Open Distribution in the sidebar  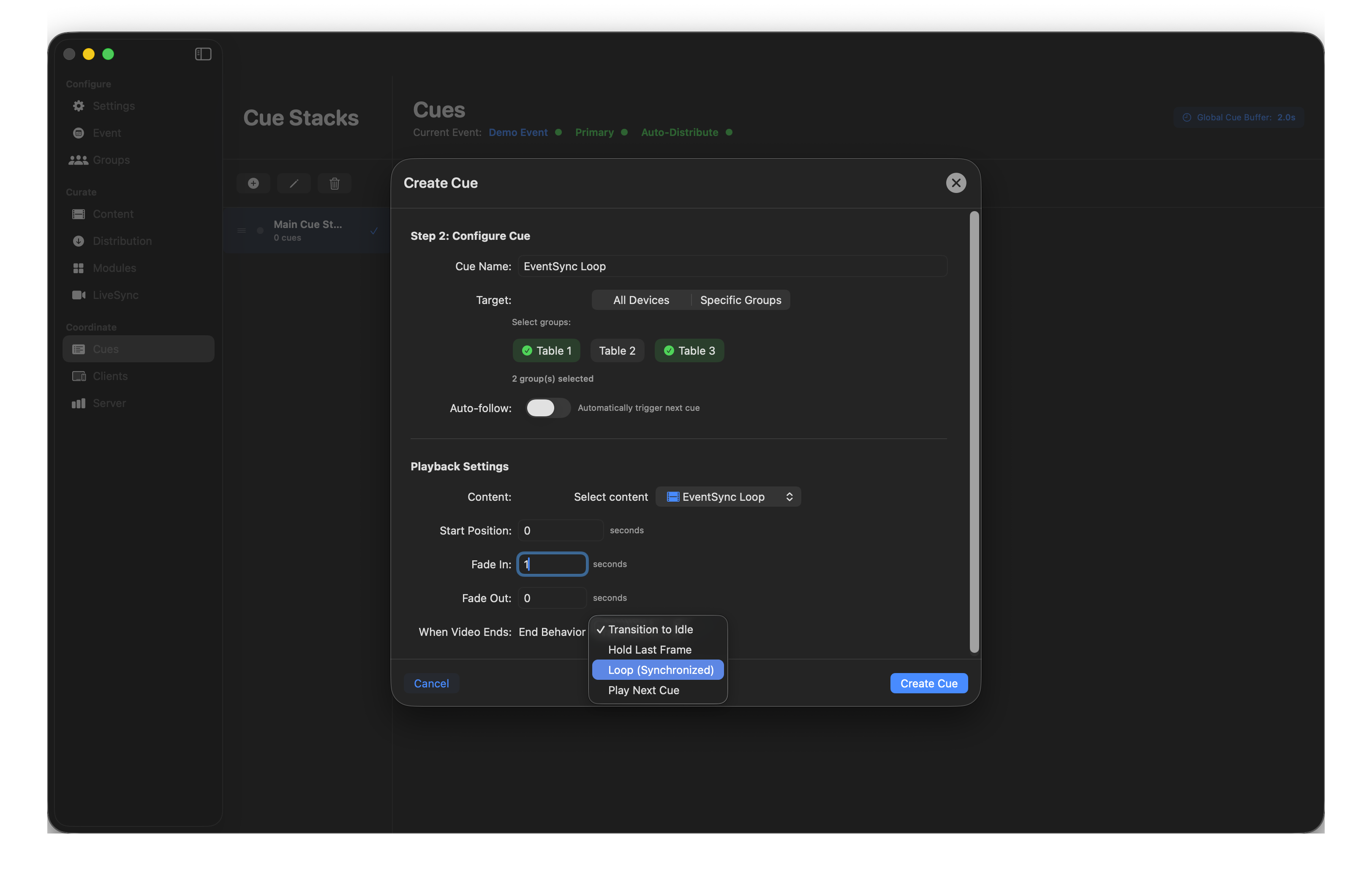pos(139,242)
